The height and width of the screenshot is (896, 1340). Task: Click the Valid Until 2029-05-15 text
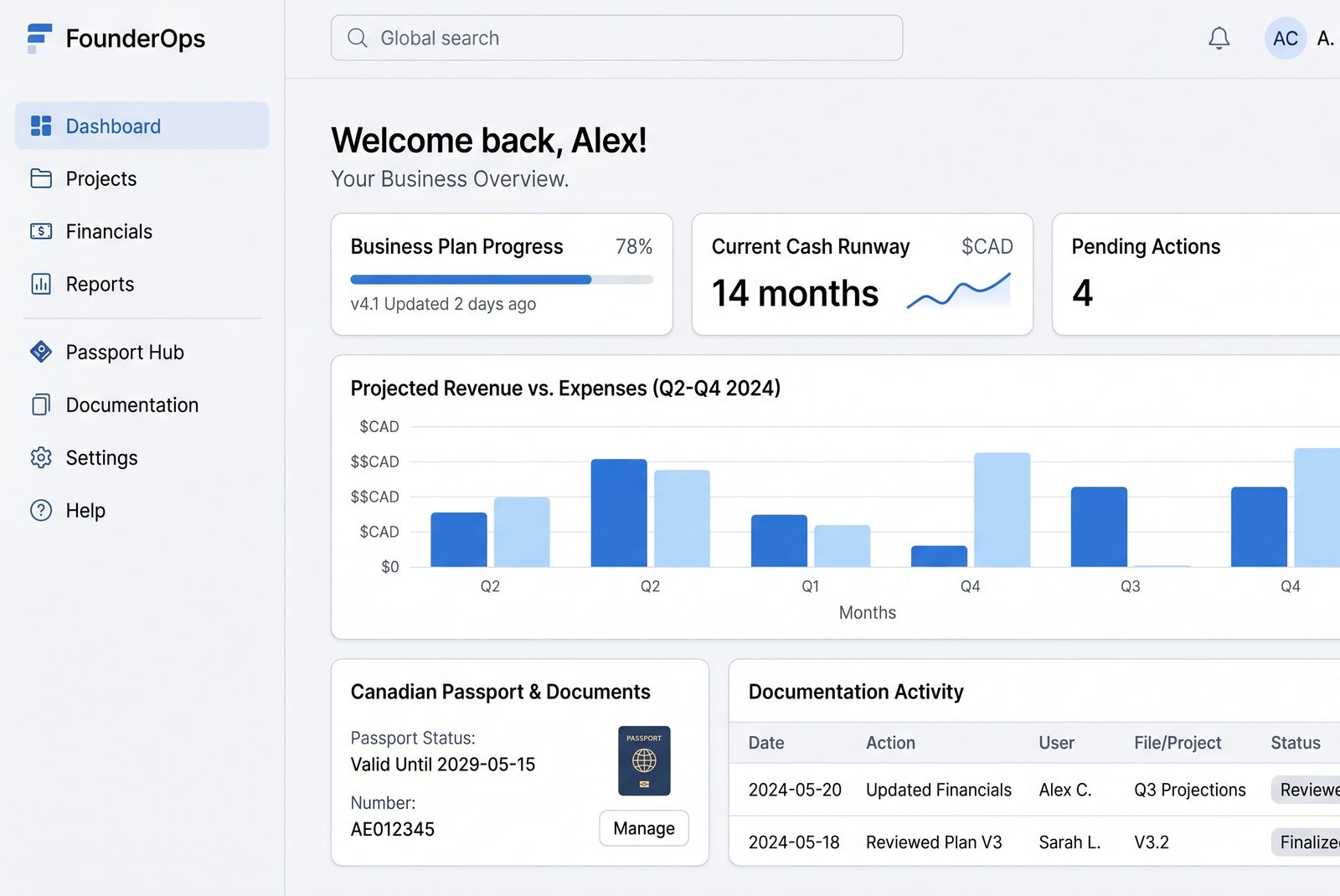[442, 765]
